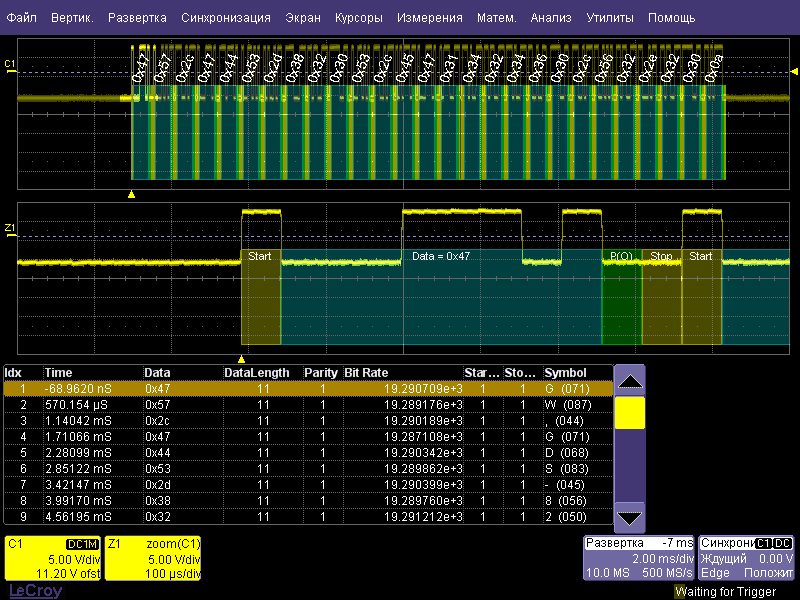Open the trigger descriptor box showing Edge
This screenshot has height=600, width=800.
[746, 558]
